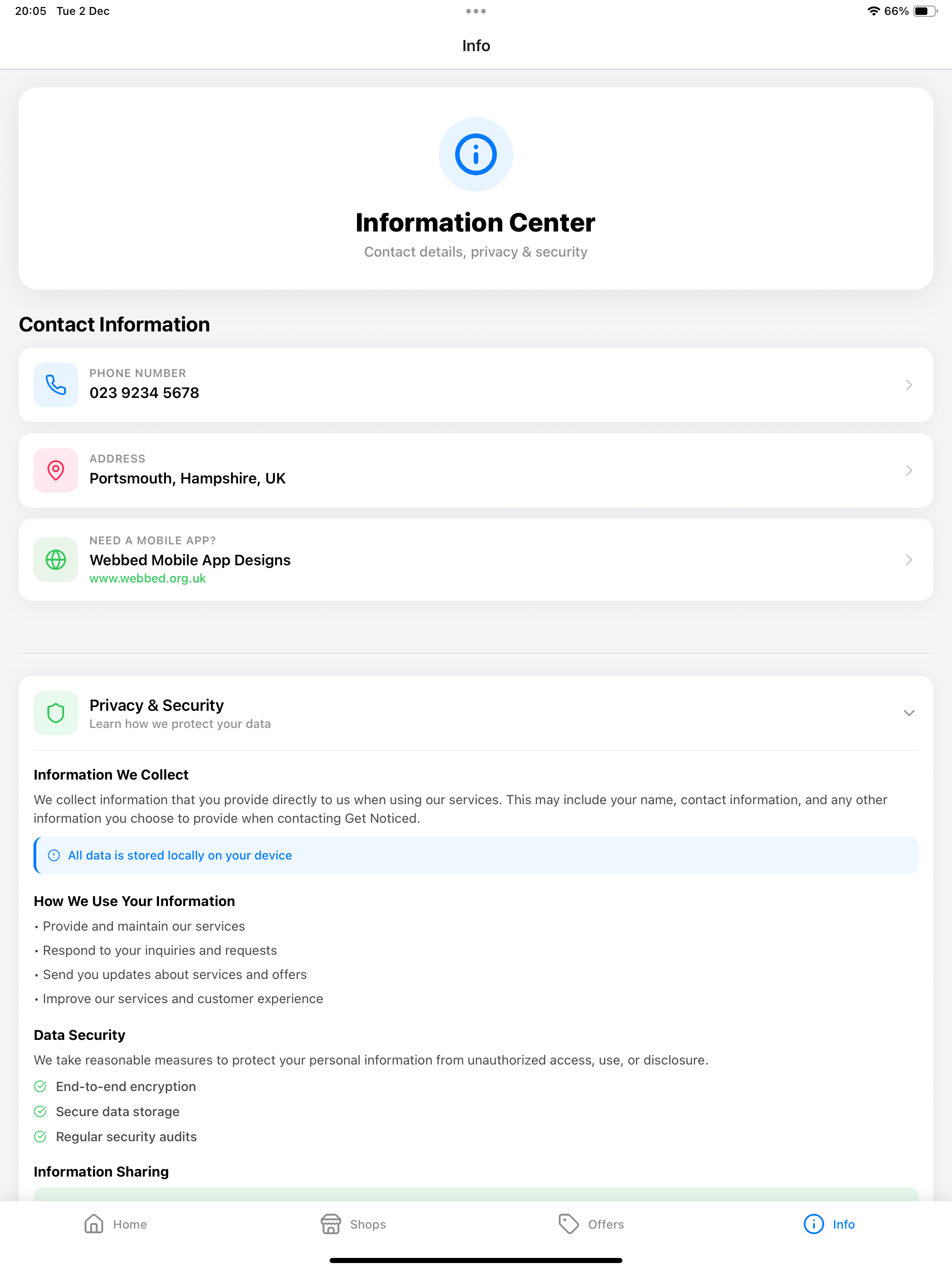Viewport: 952px width, 1270px height.
Task: Call the number 023 9234 5678
Action: coord(144,393)
